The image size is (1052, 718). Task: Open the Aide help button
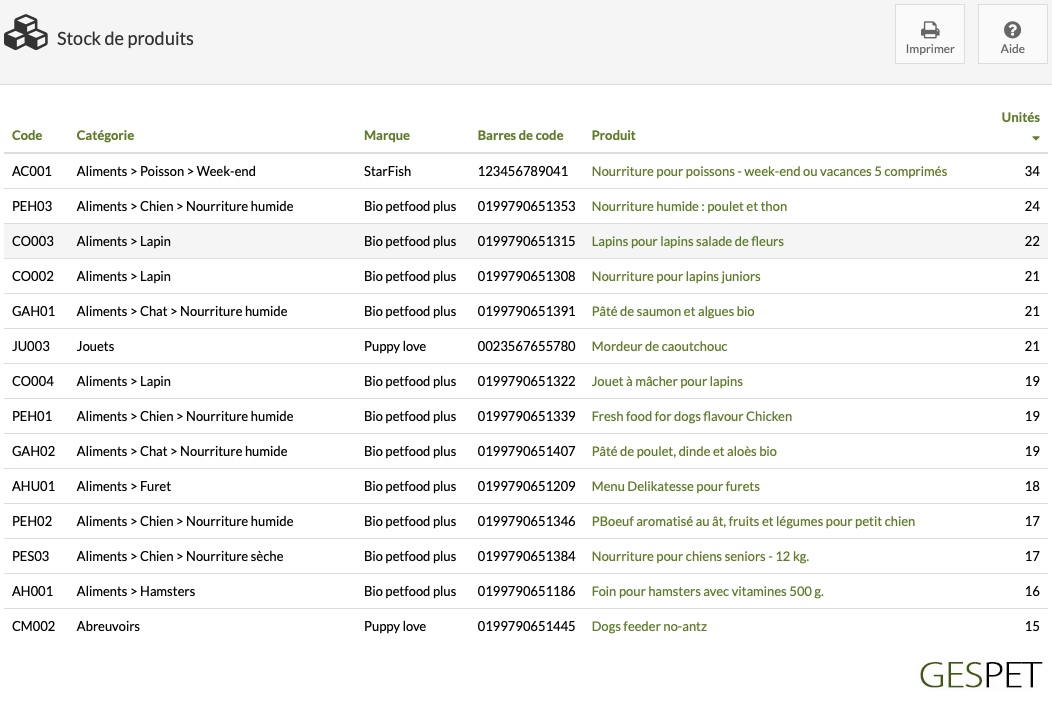click(1012, 34)
